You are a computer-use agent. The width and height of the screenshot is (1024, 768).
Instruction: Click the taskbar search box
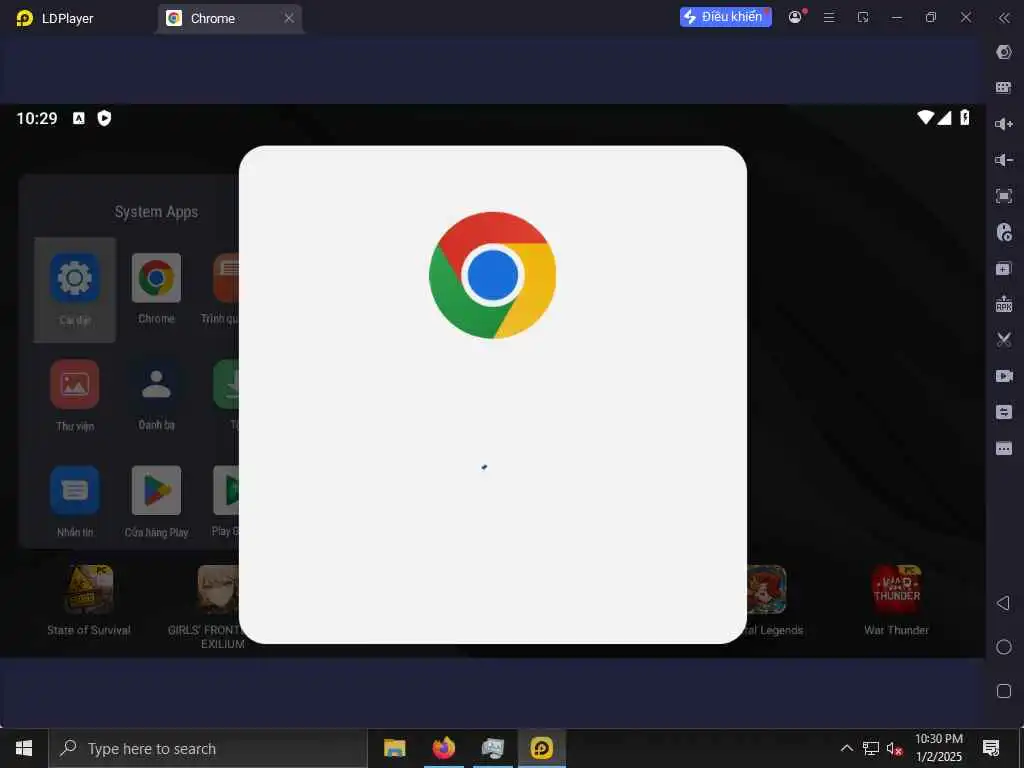click(x=208, y=748)
